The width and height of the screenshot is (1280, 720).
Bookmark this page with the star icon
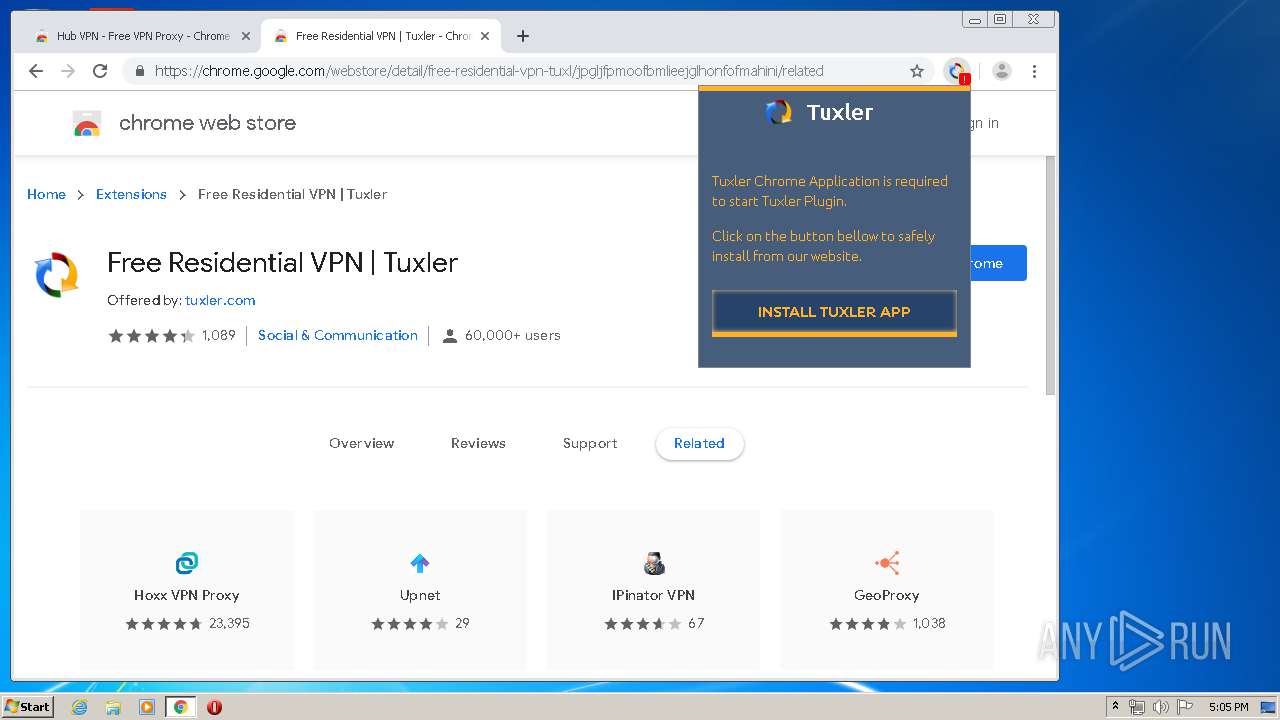click(917, 71)
